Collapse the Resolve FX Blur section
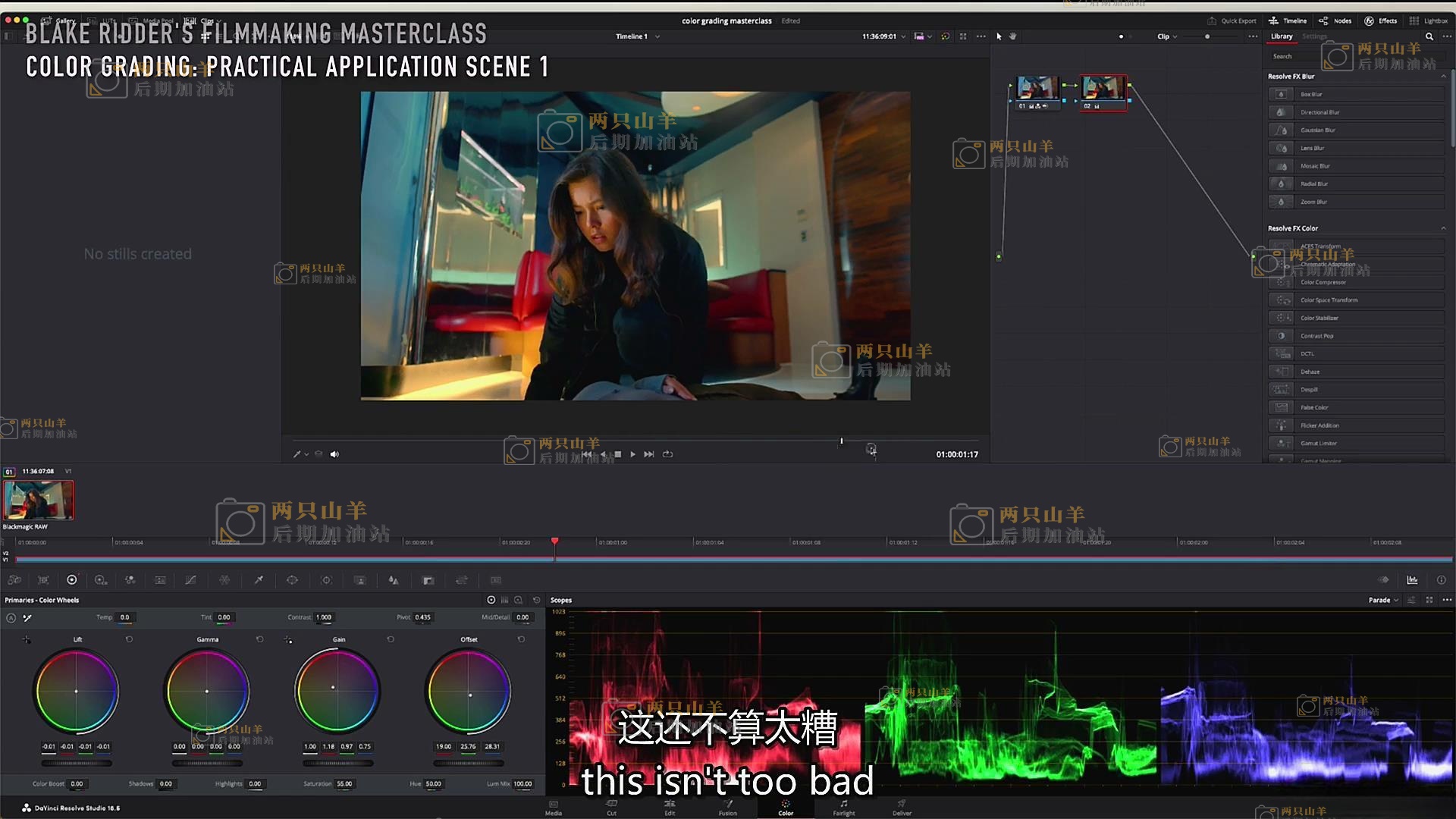1456x819 pixels. click(1443, 77)
